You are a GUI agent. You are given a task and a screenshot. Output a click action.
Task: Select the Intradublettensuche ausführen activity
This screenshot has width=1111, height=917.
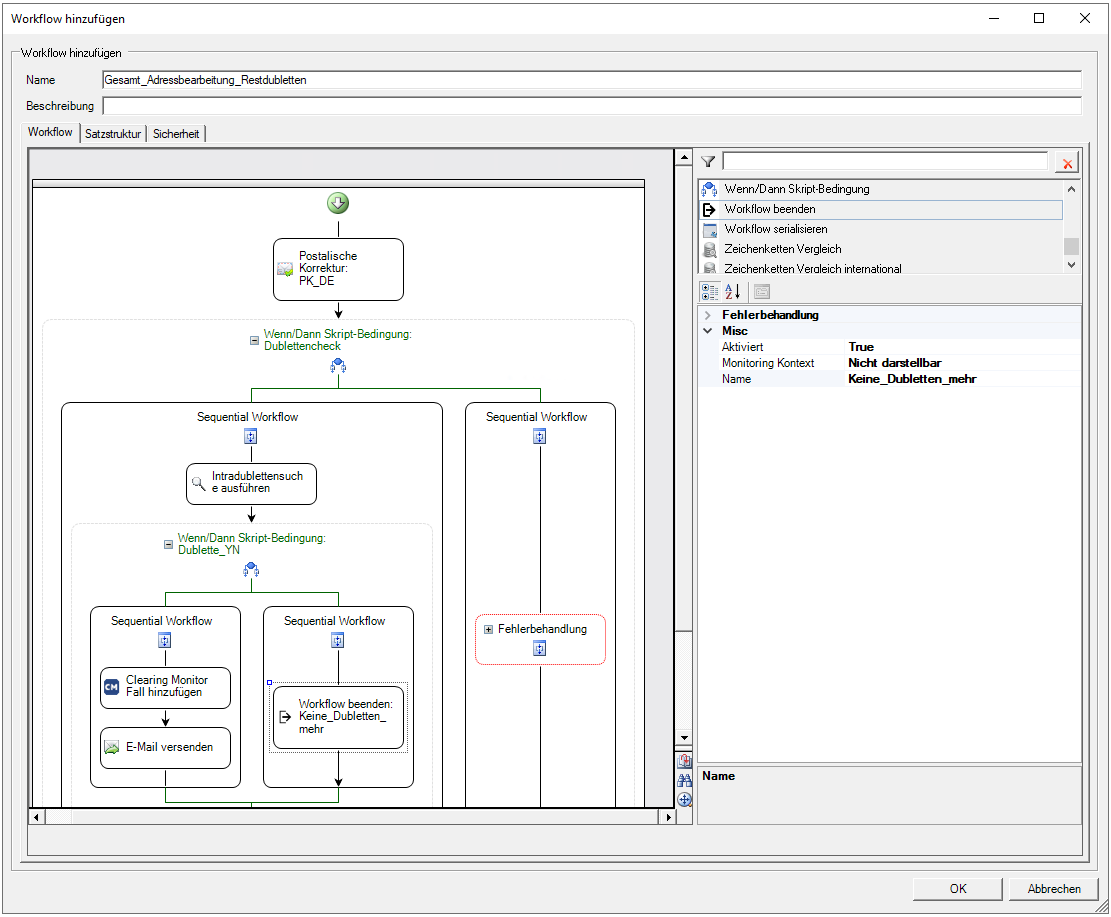pyautogui.click(x=251, y=484)
